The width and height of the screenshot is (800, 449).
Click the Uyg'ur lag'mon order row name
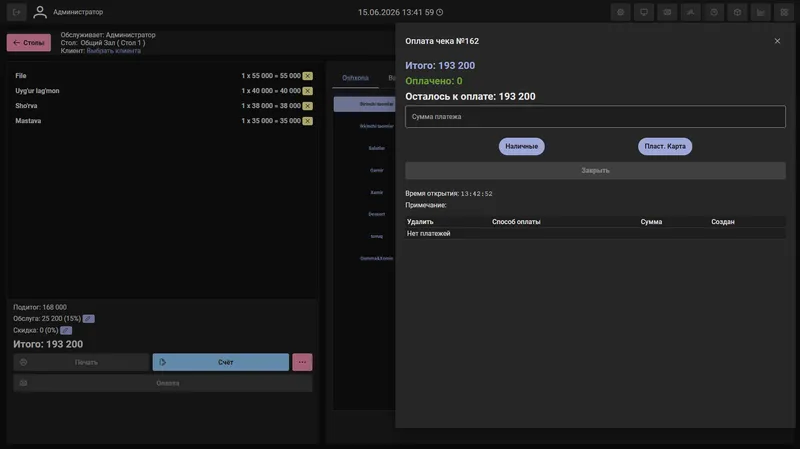pos(37,91)
